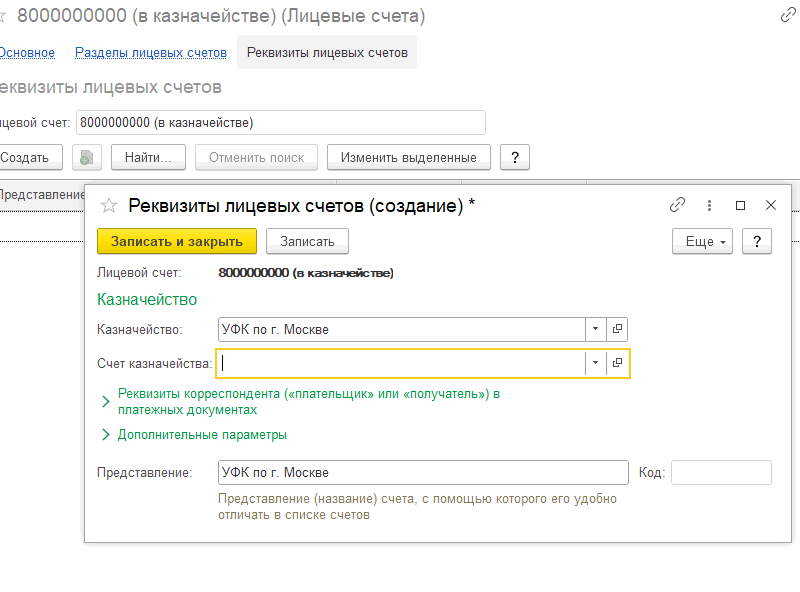Image resolution: width=800 pixels, height=592 pixels.
Task: Open help in the list toolbar
Action: tap(515, 157)
